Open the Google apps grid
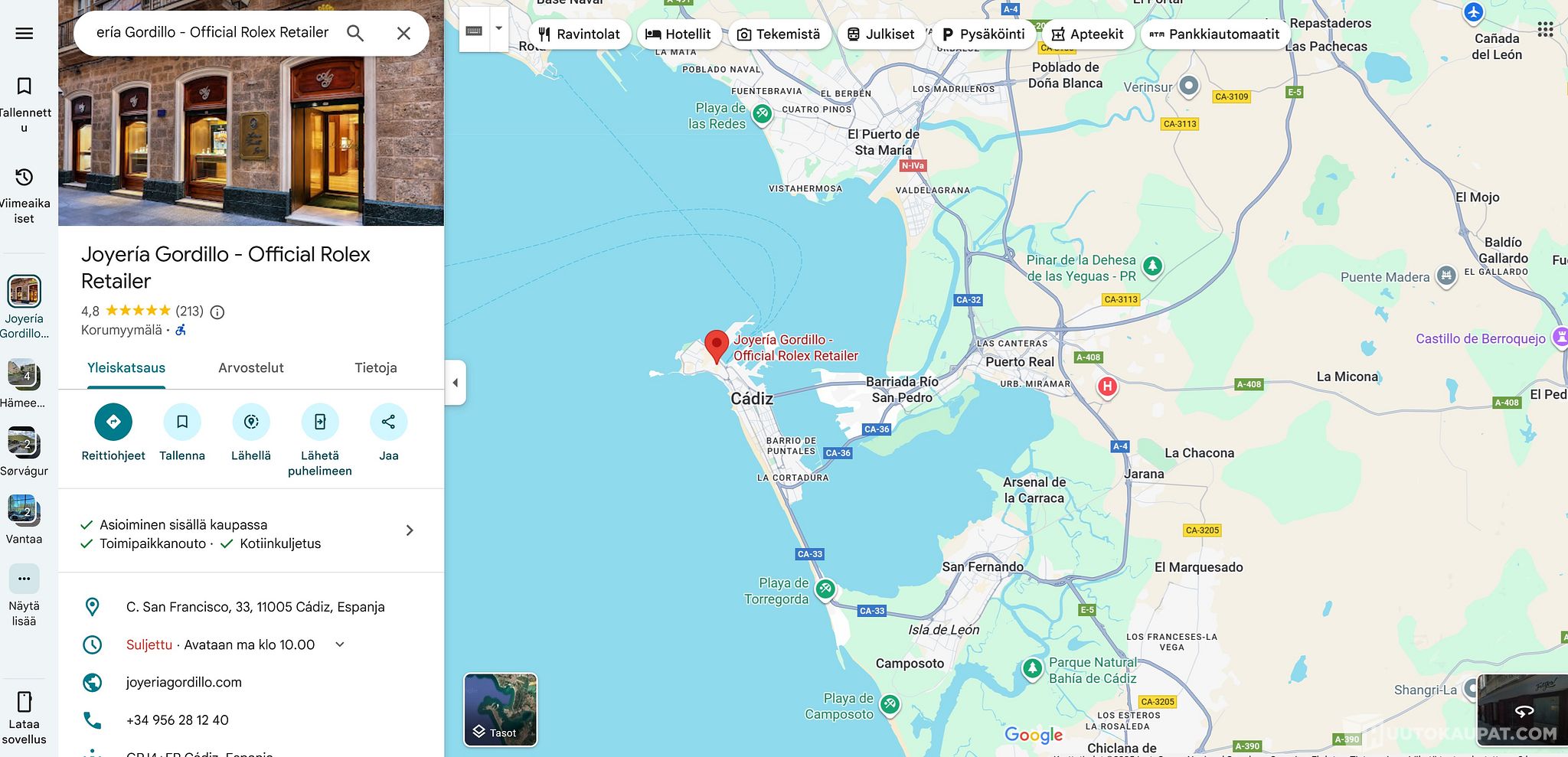1568x757 pixels. tap(1545, 29)
